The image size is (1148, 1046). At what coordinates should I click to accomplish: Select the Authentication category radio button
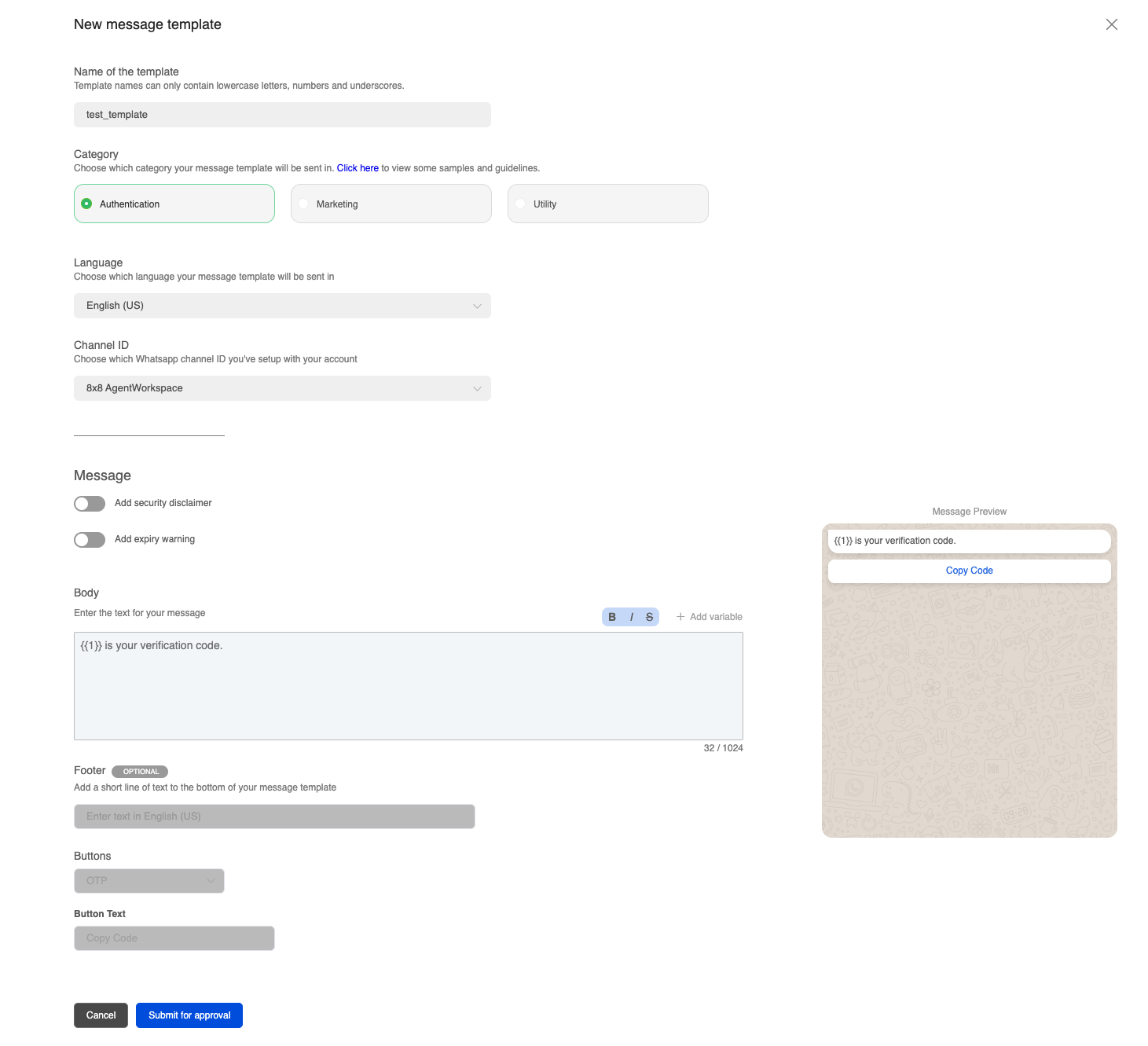click(x=87, y=204)
